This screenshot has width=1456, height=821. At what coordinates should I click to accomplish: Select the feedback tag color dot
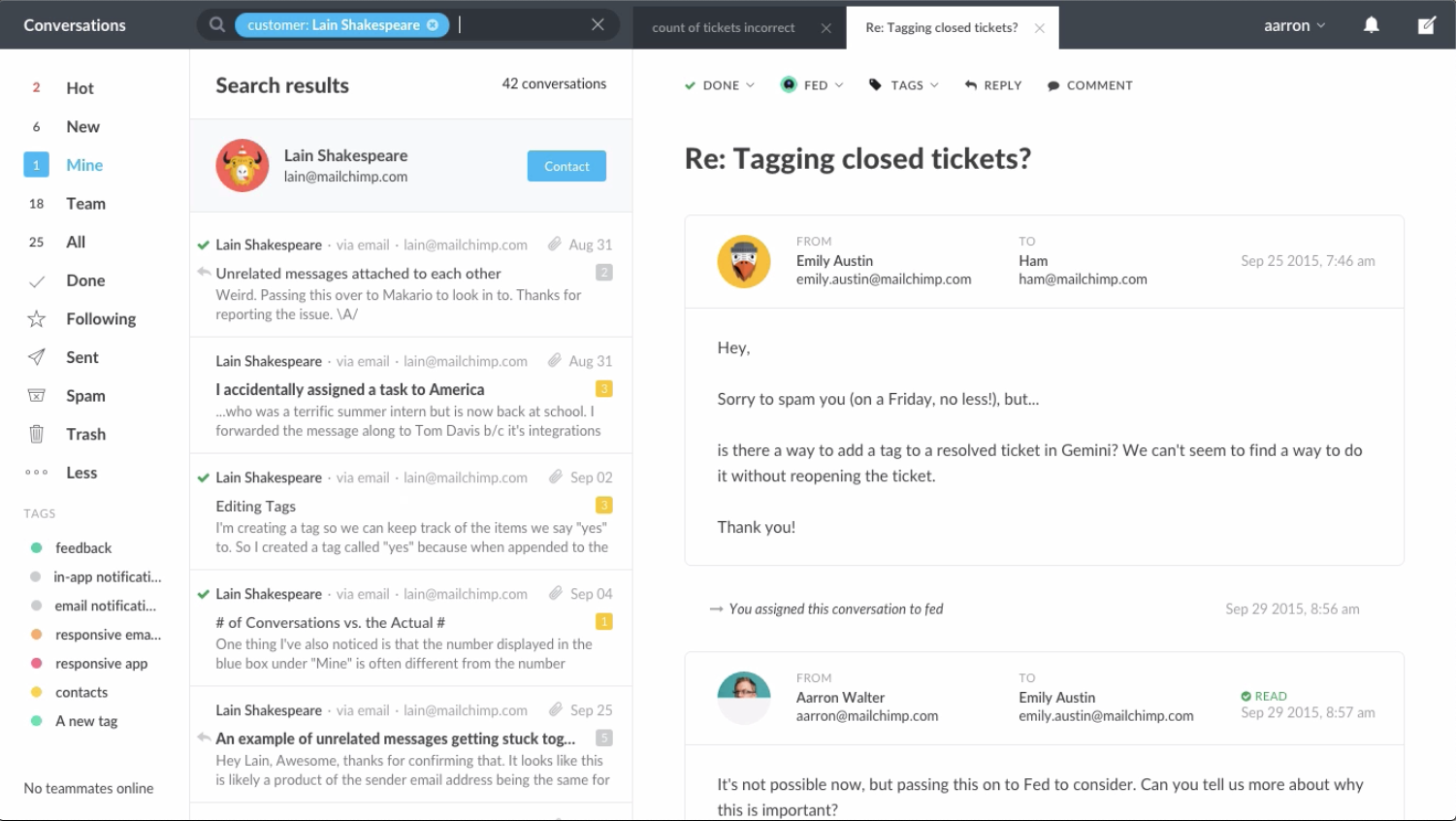tap(36, 548)
